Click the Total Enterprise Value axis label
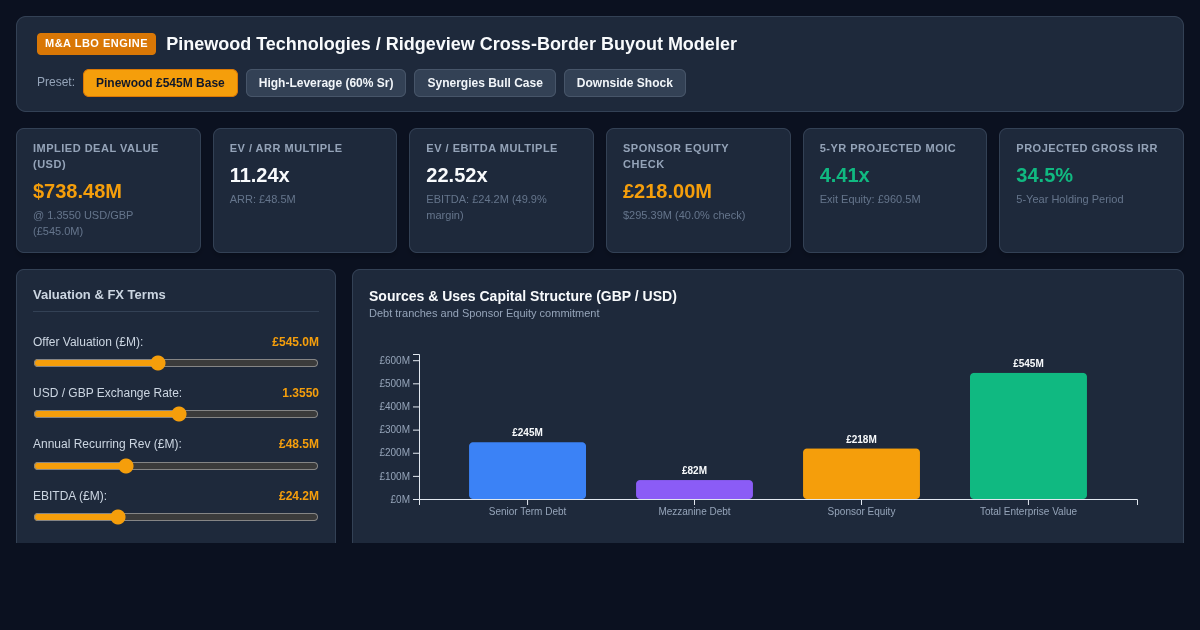1200x630 pixels. [x=1028, y=512]
